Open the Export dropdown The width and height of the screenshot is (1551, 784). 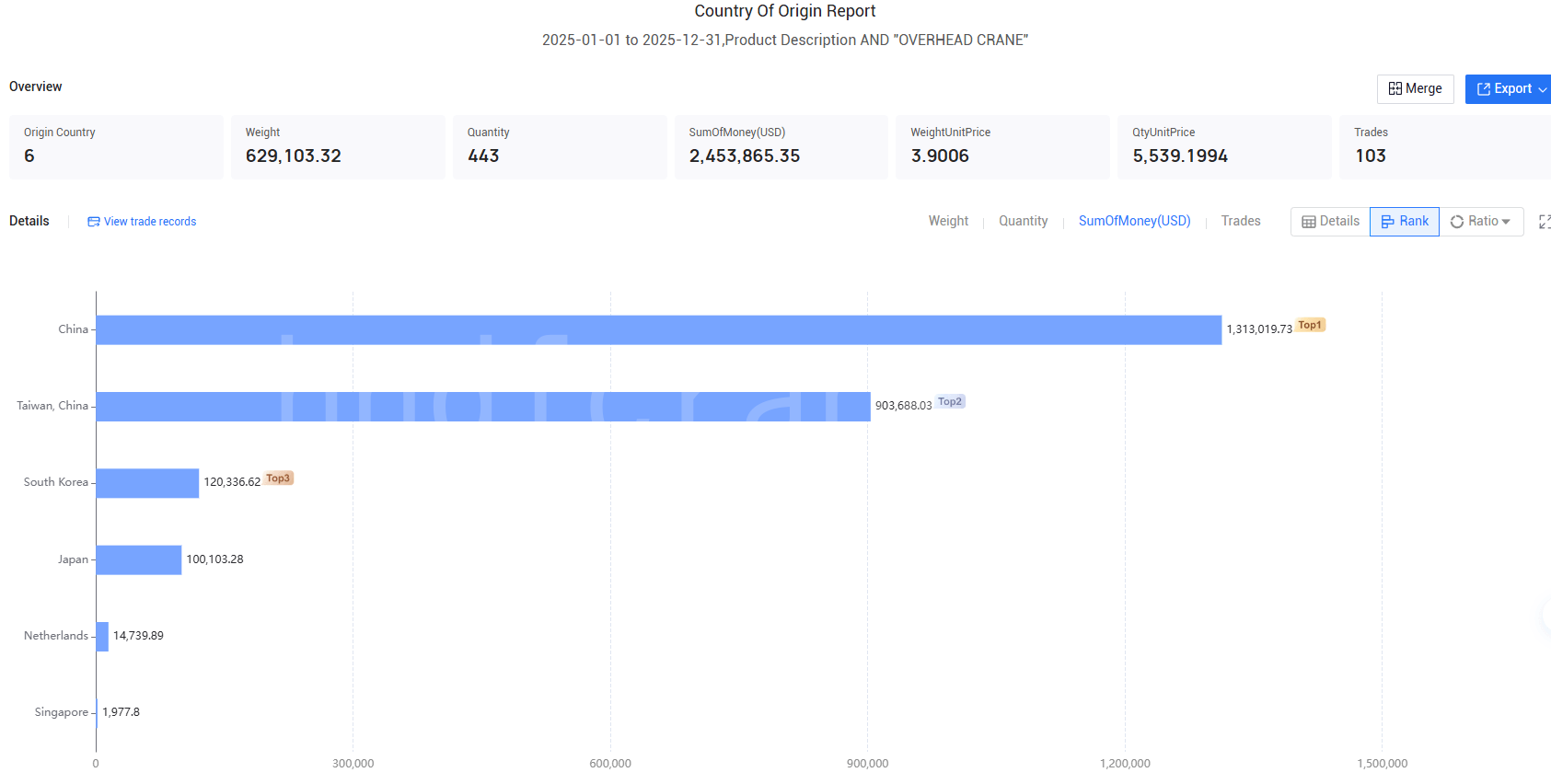click(x=1510, y=89)
